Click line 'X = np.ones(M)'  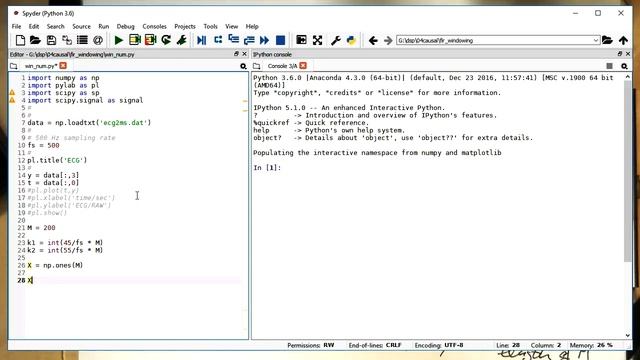pyautogui.click(x=55, y=265)
